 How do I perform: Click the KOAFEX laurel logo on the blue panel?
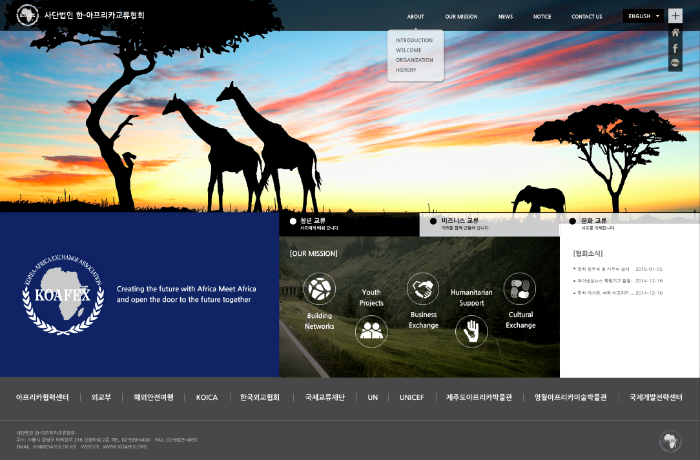[x=63, y=294]
